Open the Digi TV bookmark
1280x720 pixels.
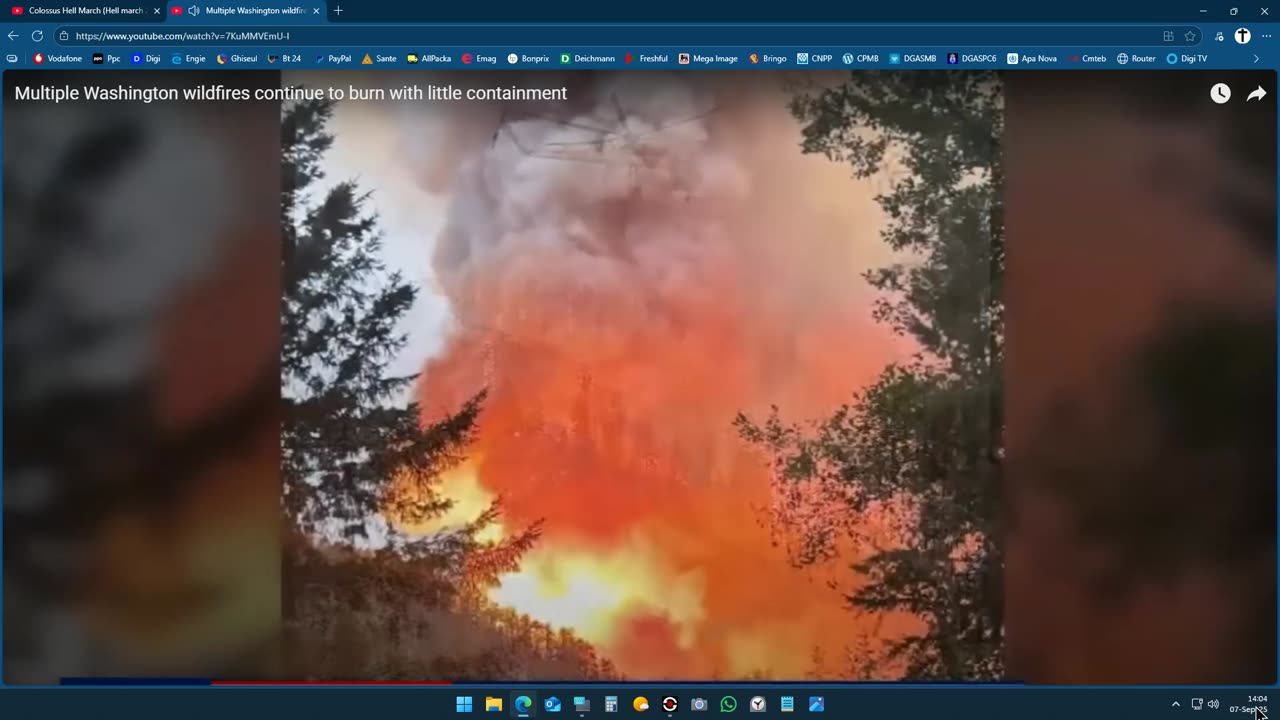click(1187, 59)
